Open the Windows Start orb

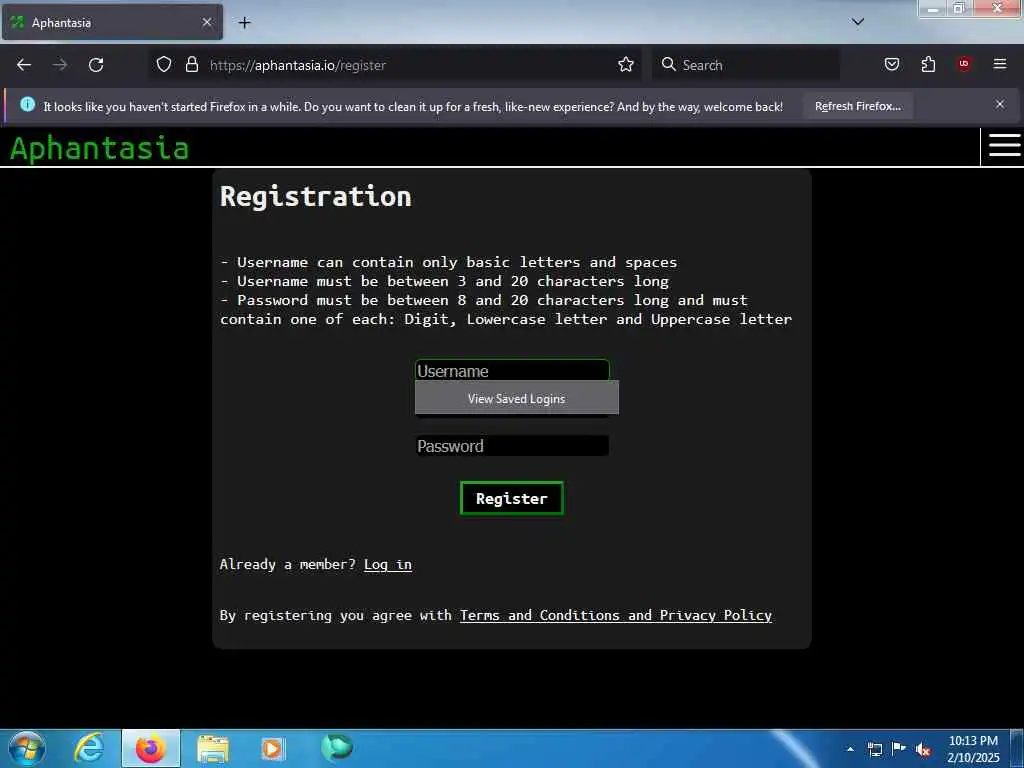click(27, 748)
